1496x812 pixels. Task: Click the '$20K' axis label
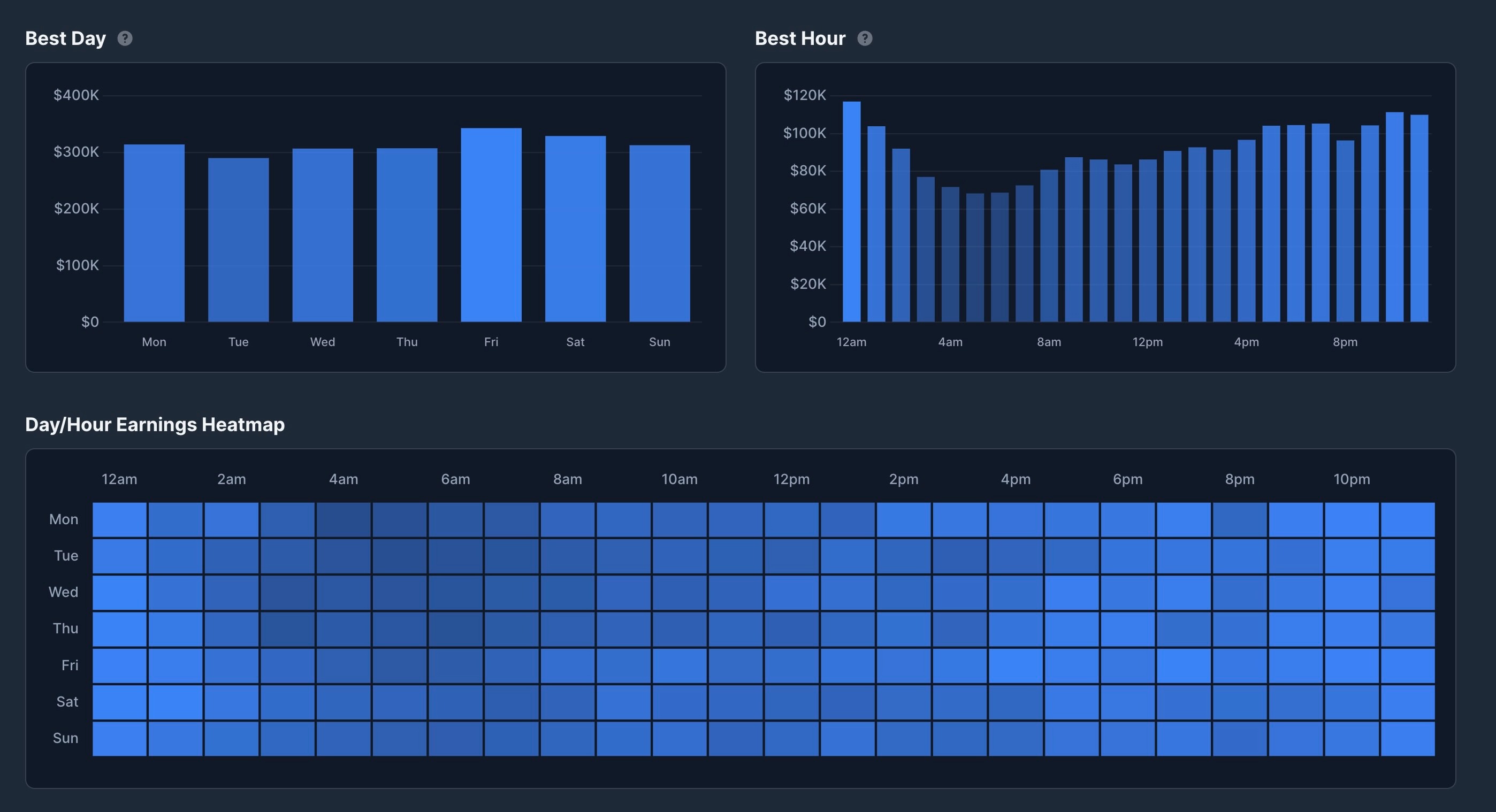click(x=808, y=284)
